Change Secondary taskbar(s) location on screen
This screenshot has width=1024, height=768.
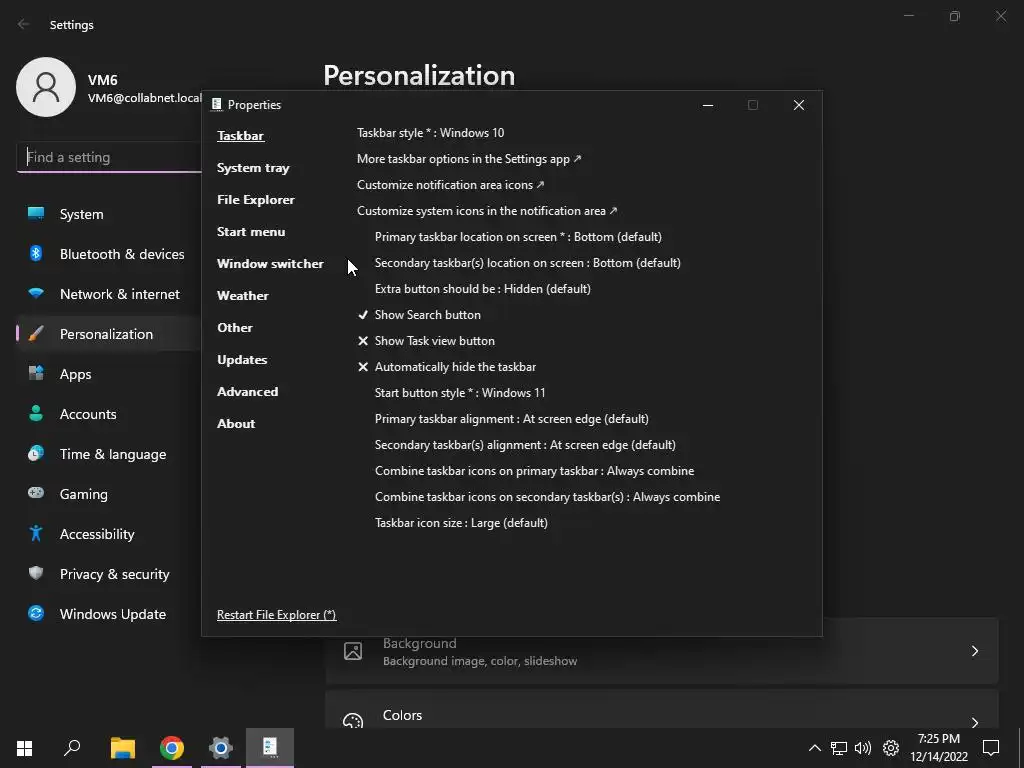(528, 263)
